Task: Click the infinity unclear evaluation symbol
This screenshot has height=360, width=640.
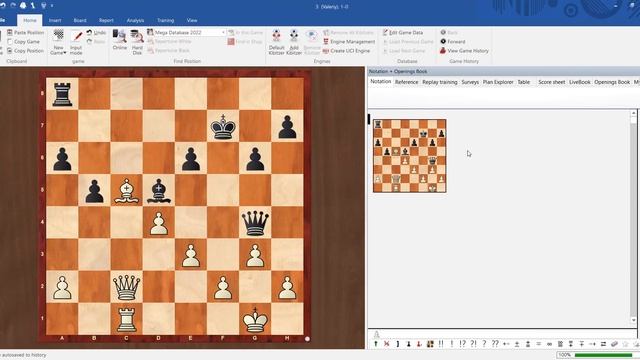Action: click(549, 344)
